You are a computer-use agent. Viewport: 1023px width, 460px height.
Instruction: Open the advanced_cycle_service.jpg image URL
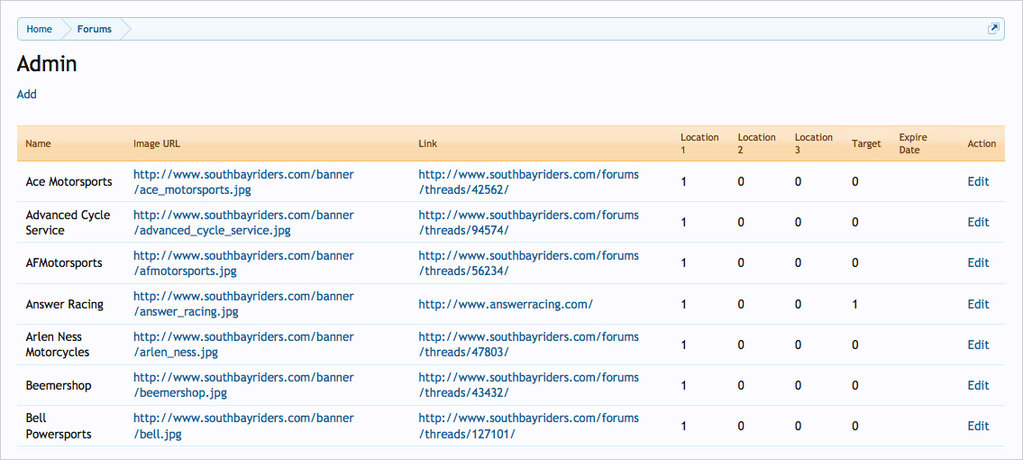243,223
